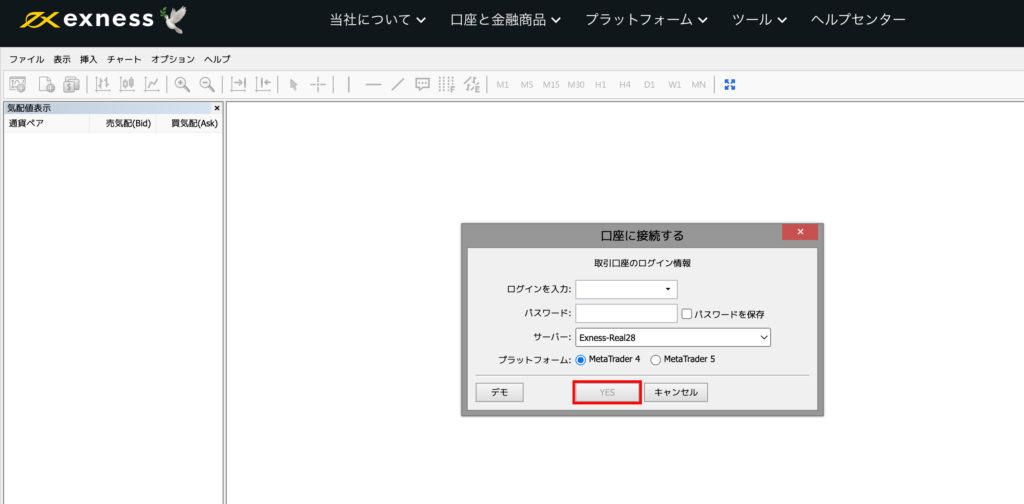Viewport: 1024px width, 504px height.
Task: Expand the 当社について navigation menu
Action: pyautogui.click(x=377, y=20)
